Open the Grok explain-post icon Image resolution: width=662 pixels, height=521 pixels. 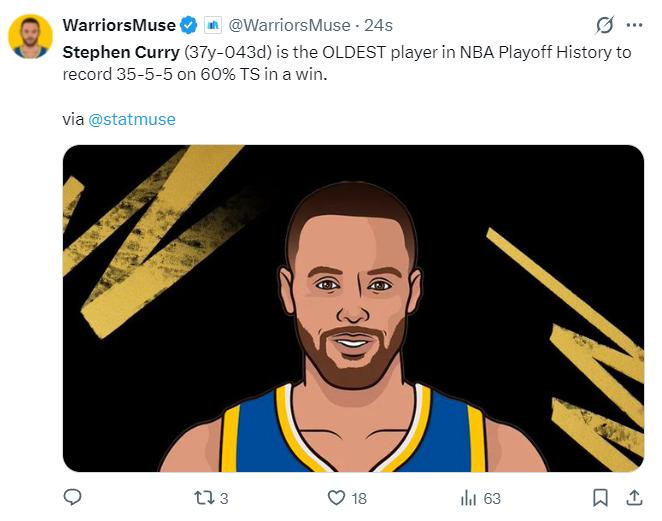[x=604, y=25]
